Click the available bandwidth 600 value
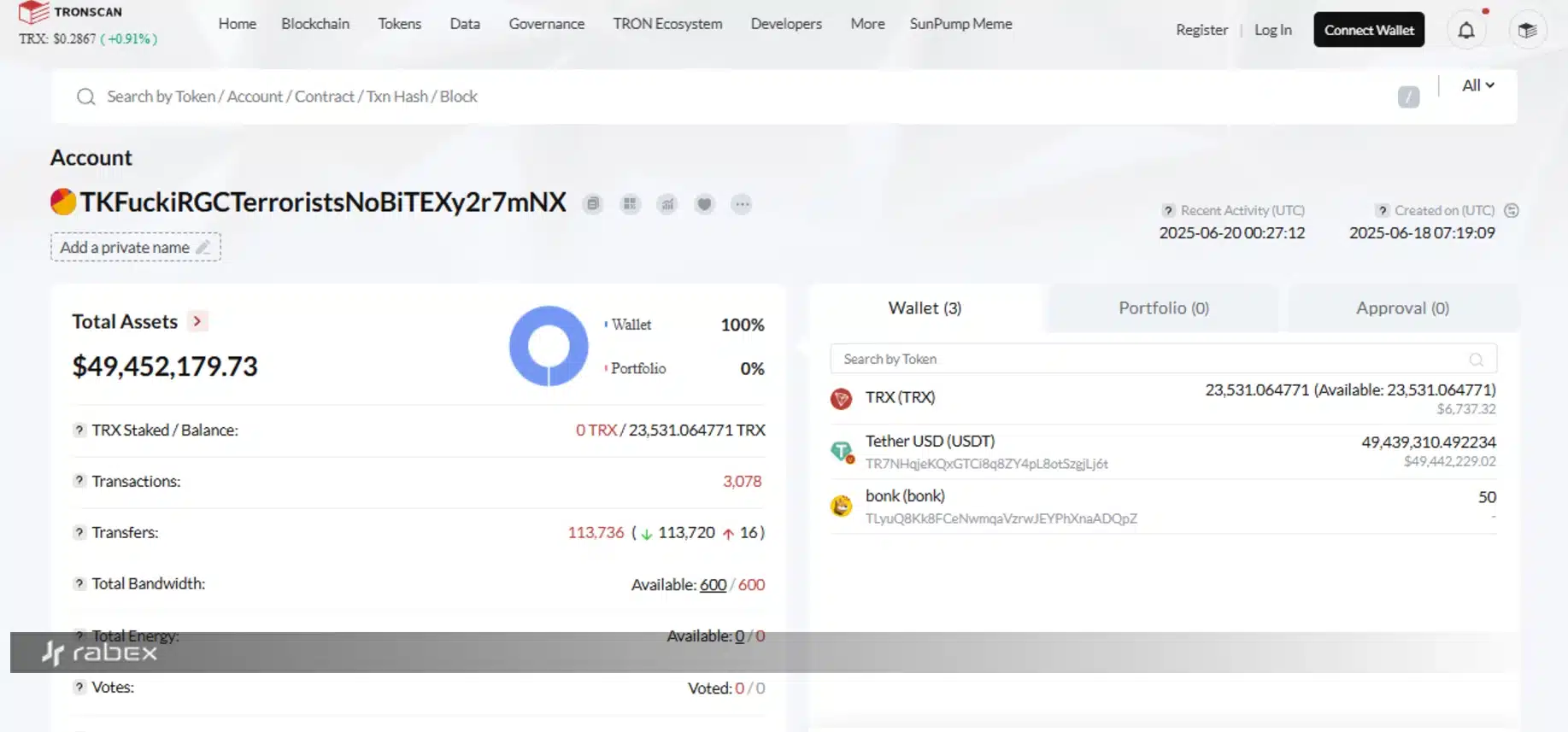1568x732 pixels. [713, 585]
